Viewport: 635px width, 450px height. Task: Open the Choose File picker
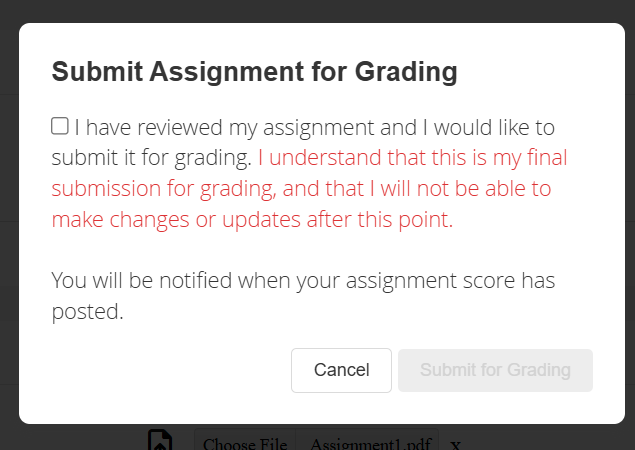coord(245,444)
